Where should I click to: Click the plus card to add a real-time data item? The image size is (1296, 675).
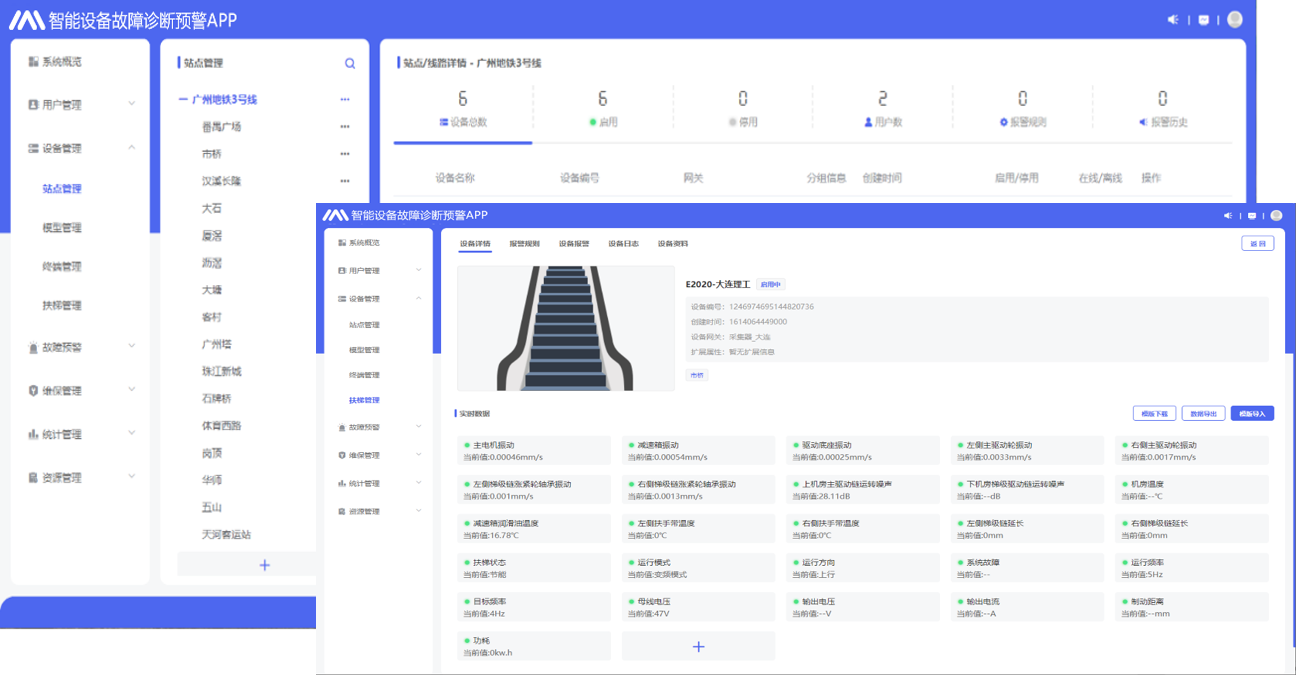point(698,647)
